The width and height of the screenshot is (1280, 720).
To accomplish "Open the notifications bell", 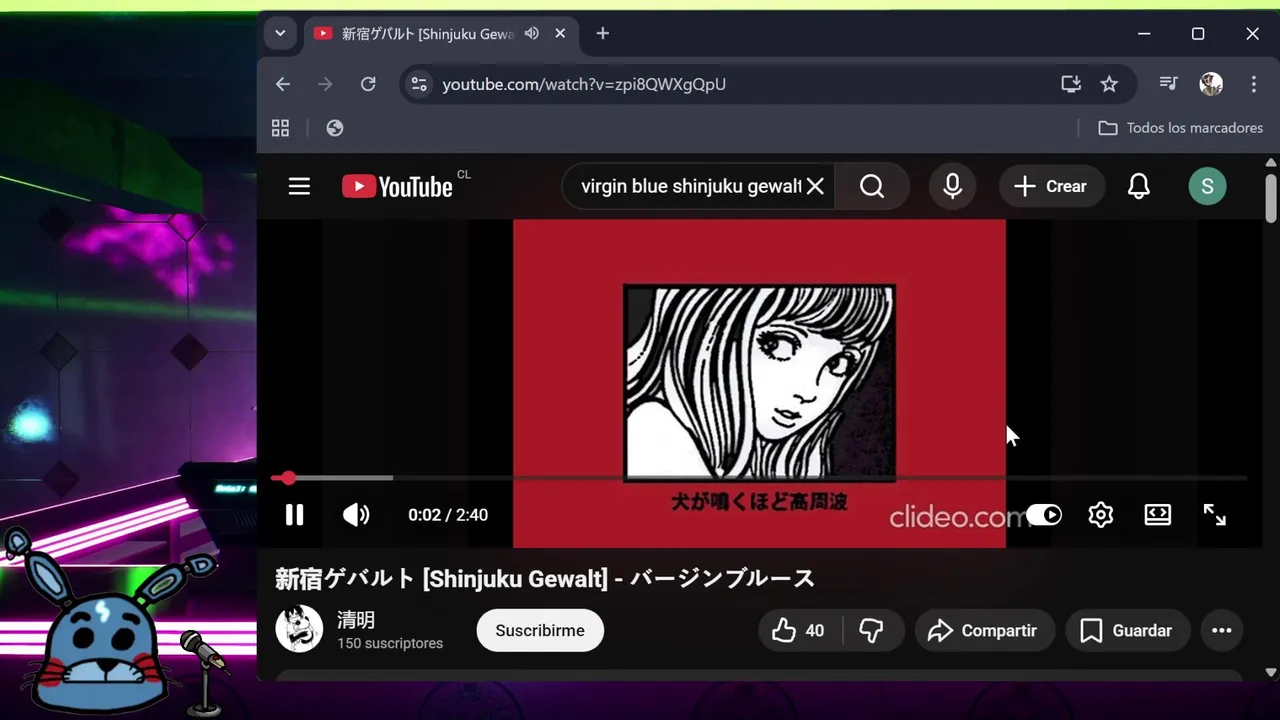I will [1139, 186].
